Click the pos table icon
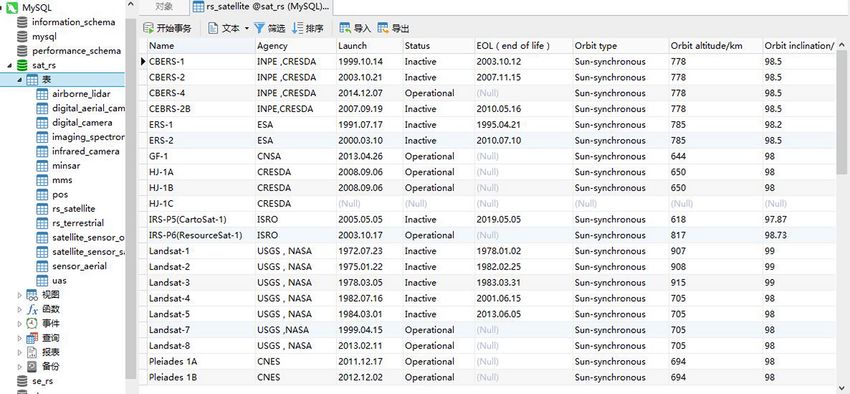This screenshot has height=394, width=850. pyautogui.click(x=42, y=195)
